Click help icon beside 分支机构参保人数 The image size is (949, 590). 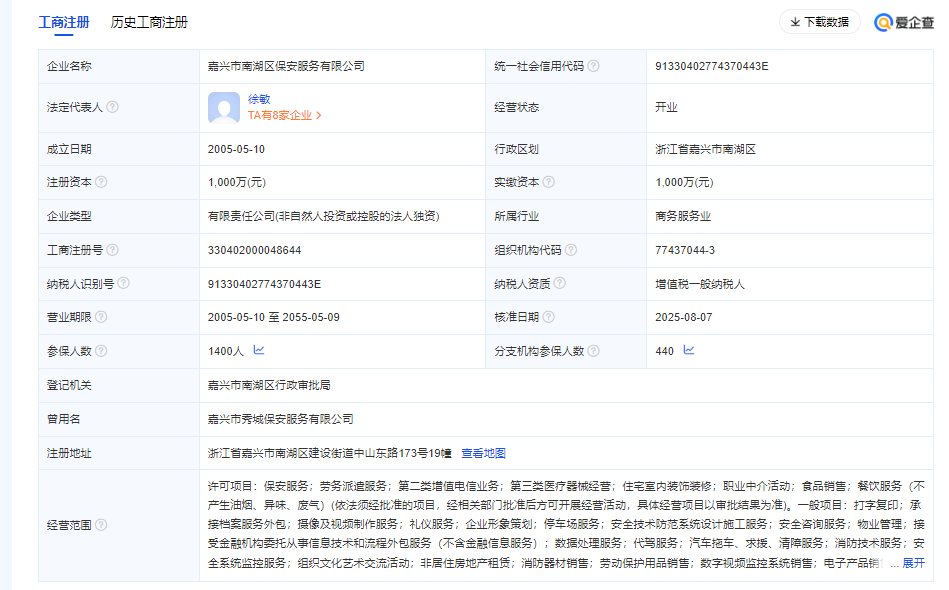pos(593,351)
